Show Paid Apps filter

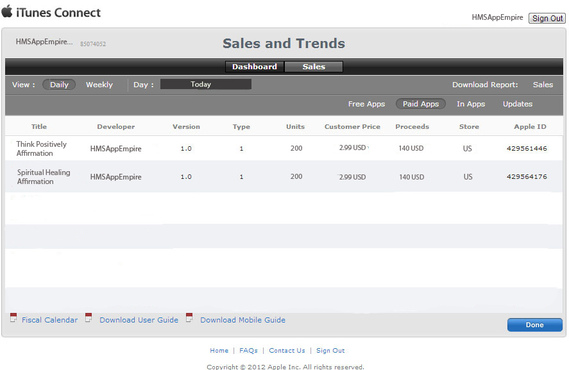[x=421, y=104]
